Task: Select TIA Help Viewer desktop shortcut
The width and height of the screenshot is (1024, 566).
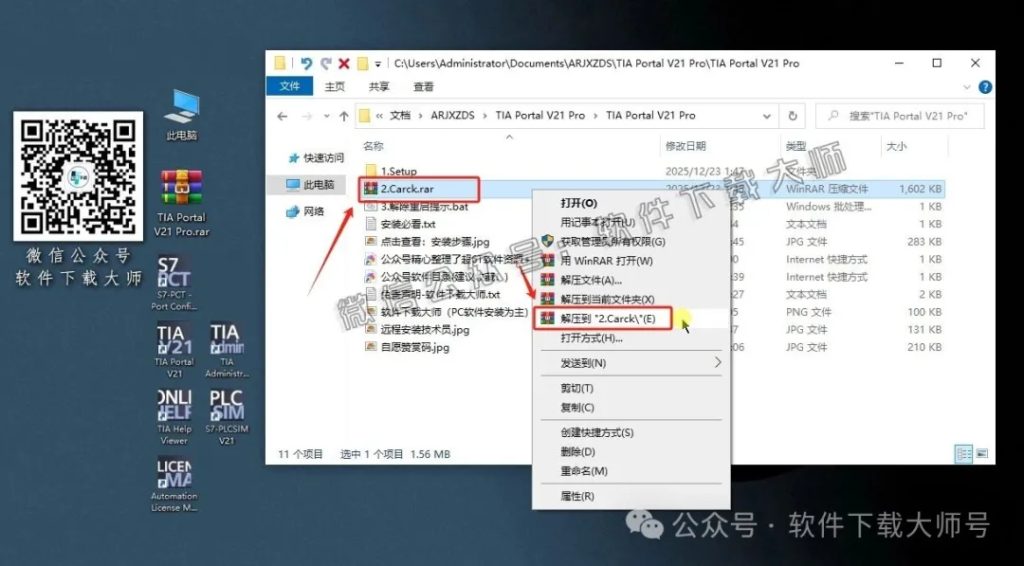Action: point(174,418)
